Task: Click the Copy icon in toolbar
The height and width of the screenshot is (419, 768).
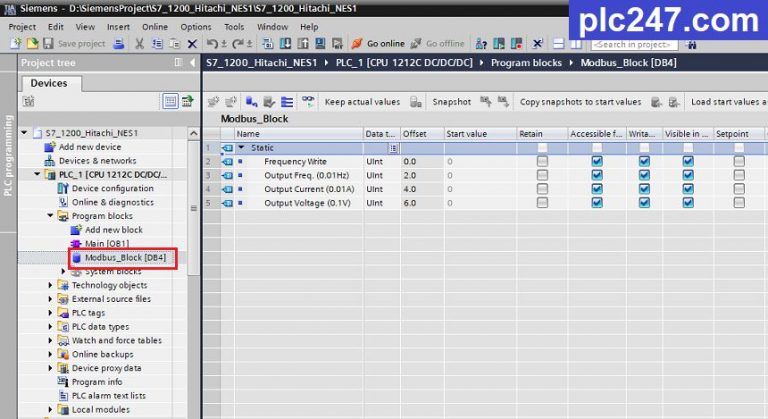Action: pyautogui.click(x=157, y=44)
